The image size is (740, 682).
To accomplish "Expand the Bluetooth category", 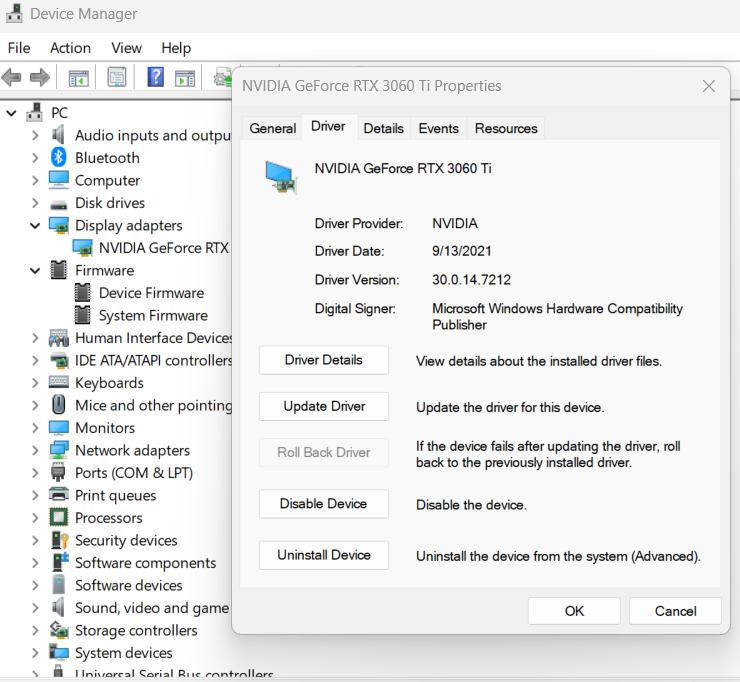I will (35, 158).
